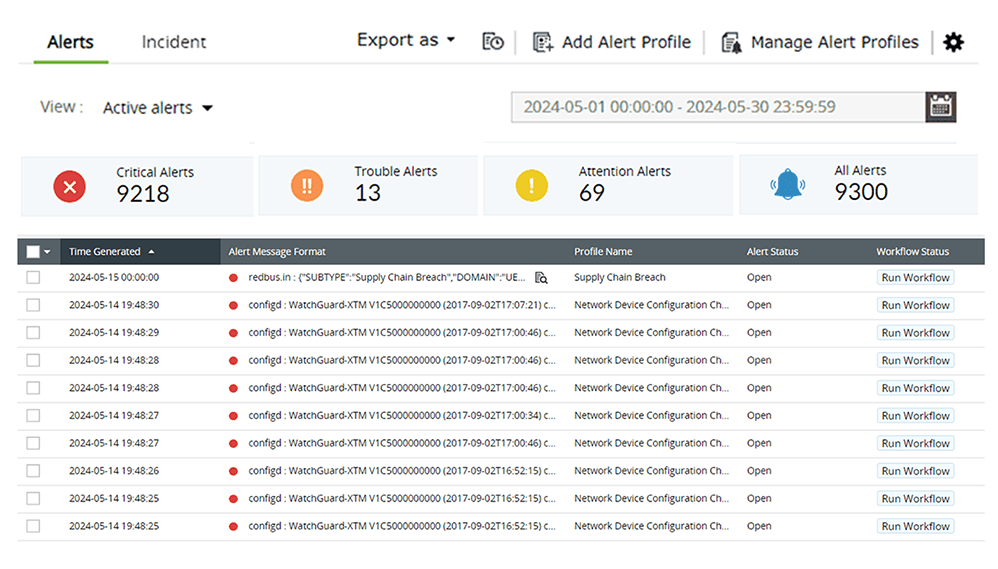Click the orange Trouble Alerts icon
This screenshot has width=998, height=569.
(307, 185)
